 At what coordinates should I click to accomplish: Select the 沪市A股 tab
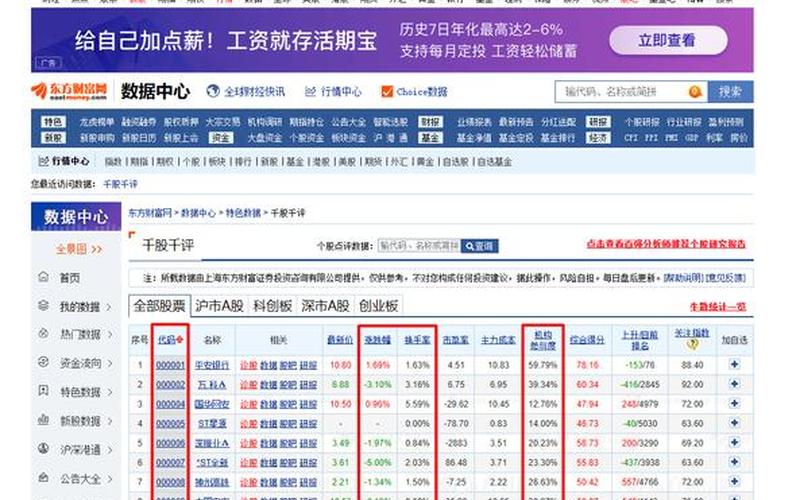click(219, 306)
